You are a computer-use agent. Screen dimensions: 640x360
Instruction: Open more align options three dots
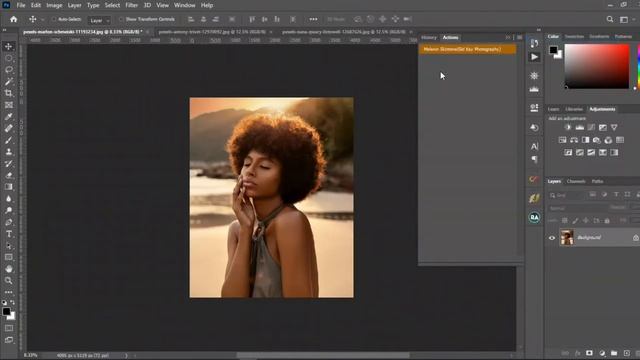point(313,19)
